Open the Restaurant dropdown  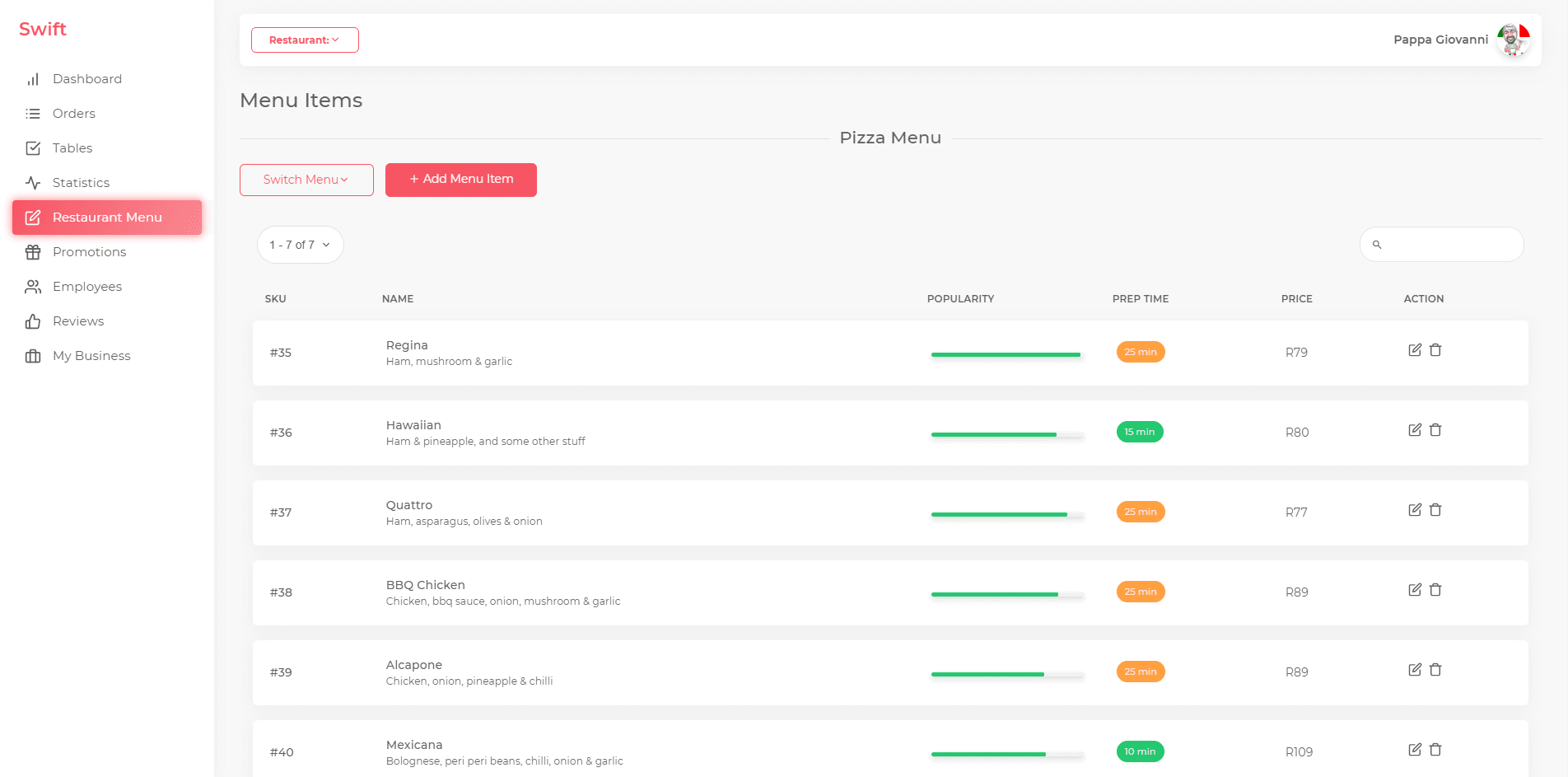tap(305, 40)
